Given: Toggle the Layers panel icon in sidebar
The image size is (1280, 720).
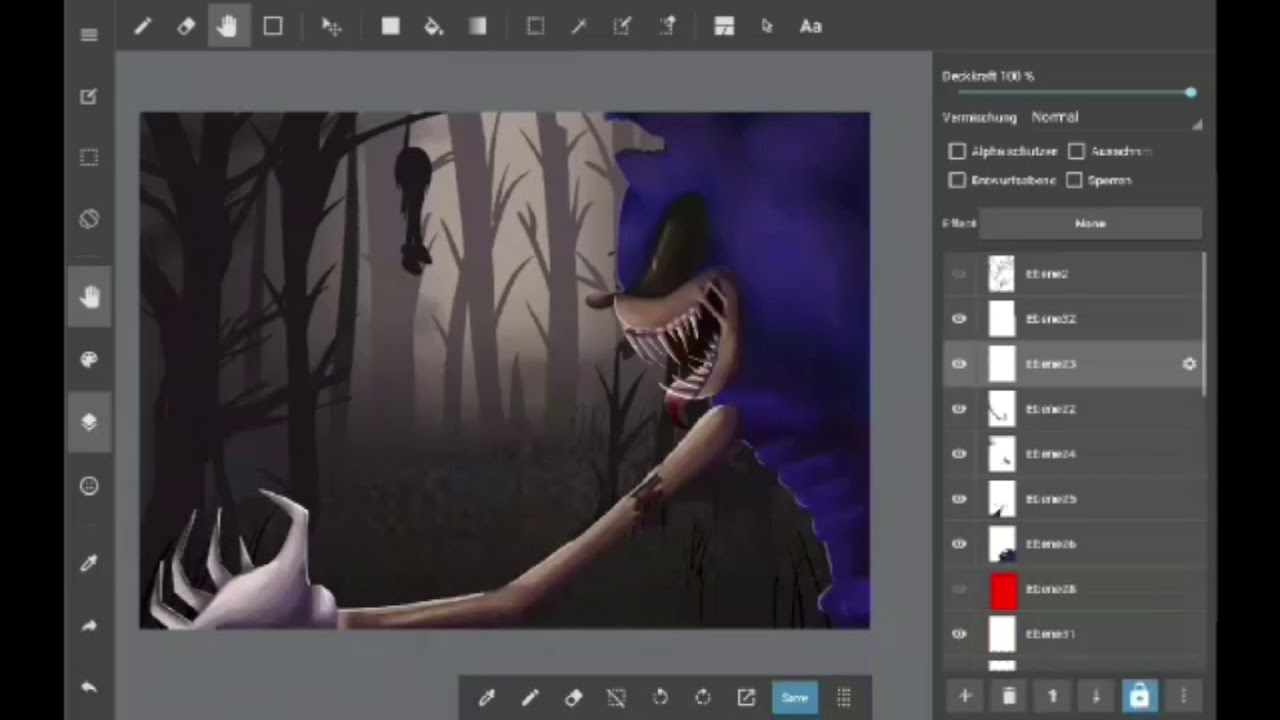Looking at the screenshot, I should [89, 421].
